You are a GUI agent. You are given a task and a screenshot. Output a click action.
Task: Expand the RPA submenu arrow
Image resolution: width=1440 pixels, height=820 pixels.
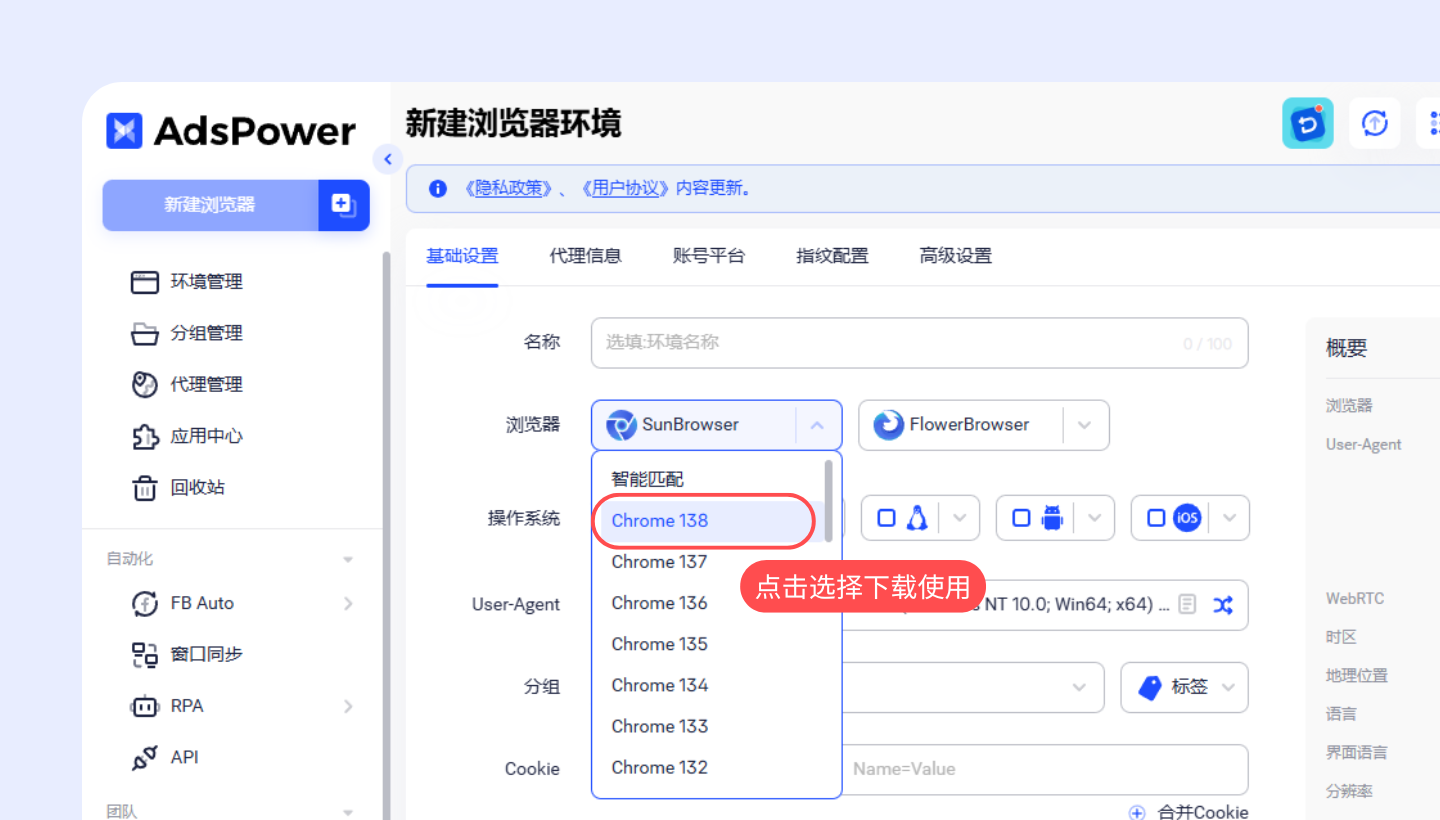click(x=348, y=706)
